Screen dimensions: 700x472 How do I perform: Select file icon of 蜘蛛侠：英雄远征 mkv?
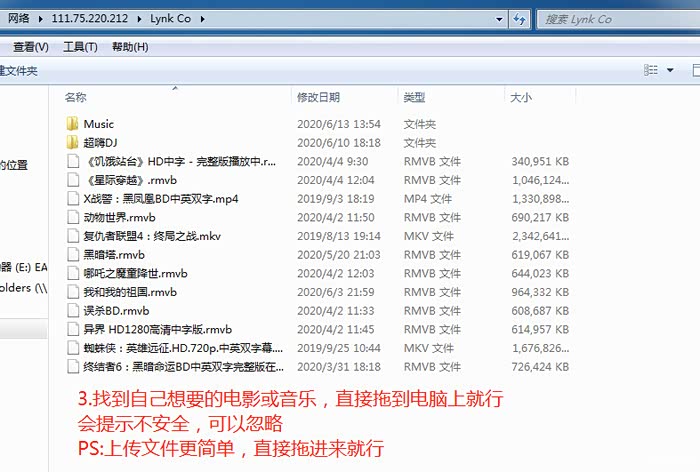tap(73, 348)
